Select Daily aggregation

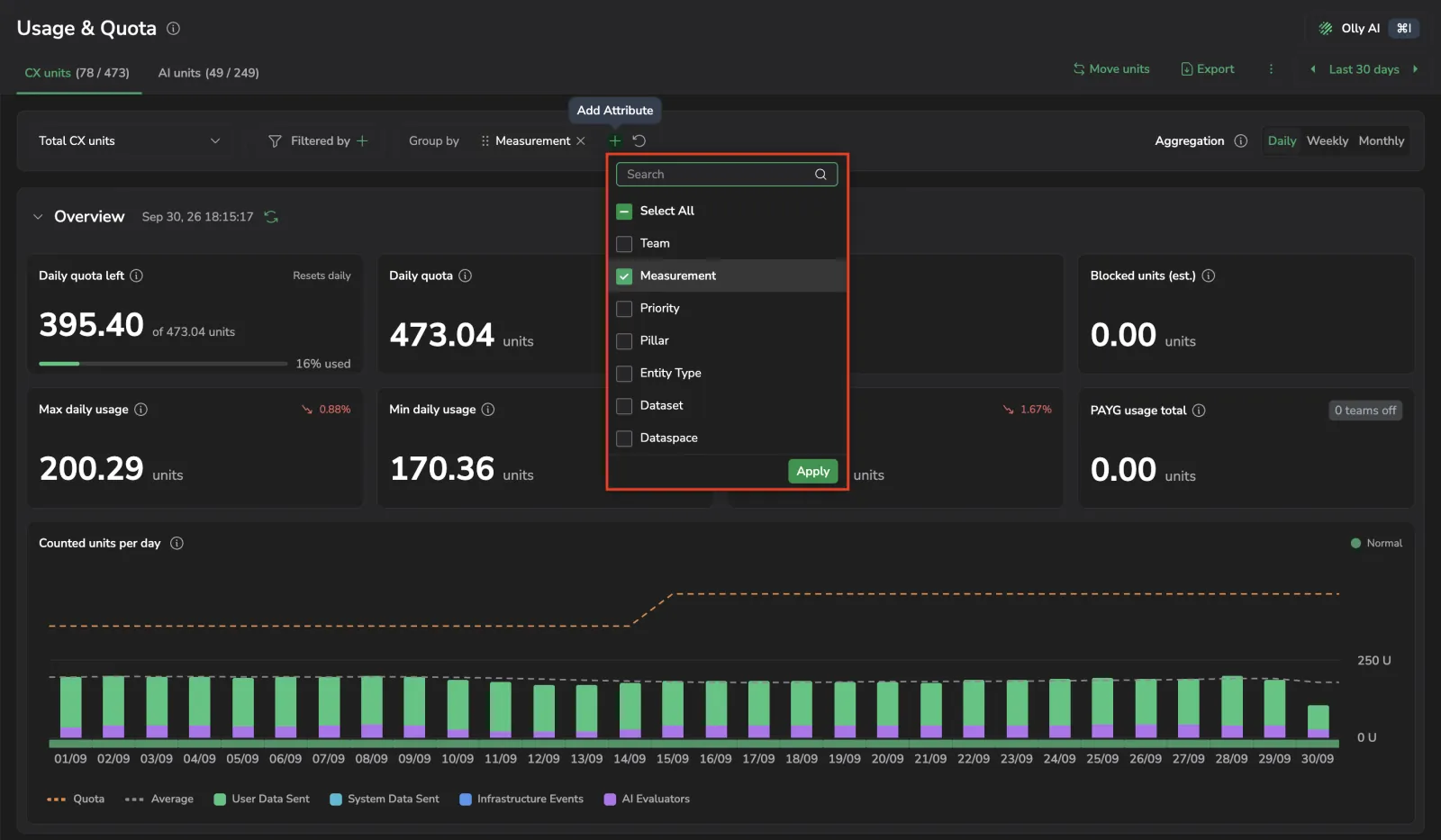coord(1282,141)
